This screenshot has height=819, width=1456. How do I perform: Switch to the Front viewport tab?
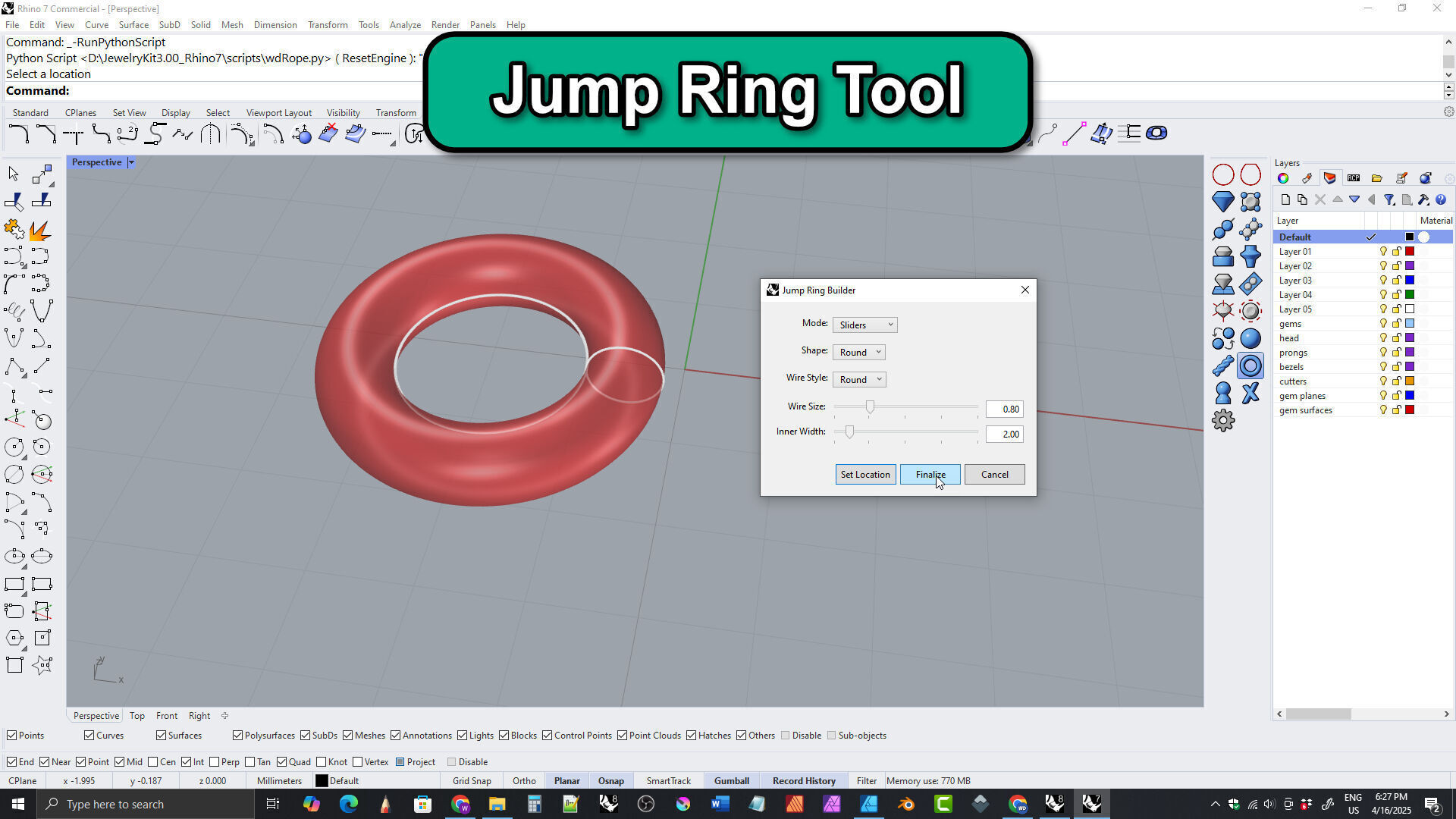coord(167,716)
